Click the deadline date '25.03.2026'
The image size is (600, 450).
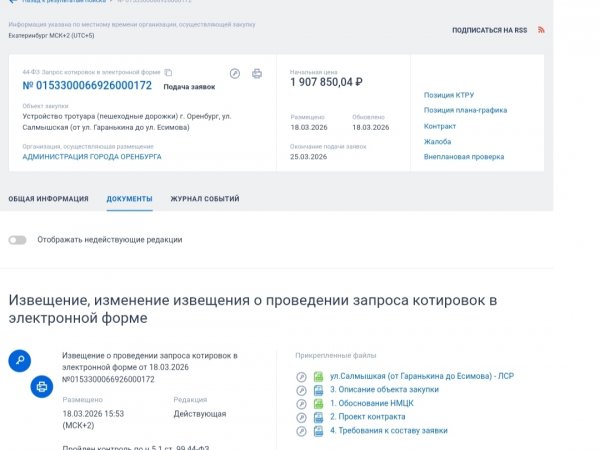(308, 157)
